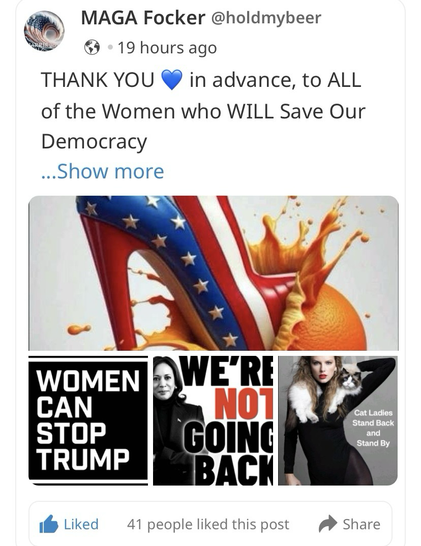Expand post with ...Show more

pos(103,171)
